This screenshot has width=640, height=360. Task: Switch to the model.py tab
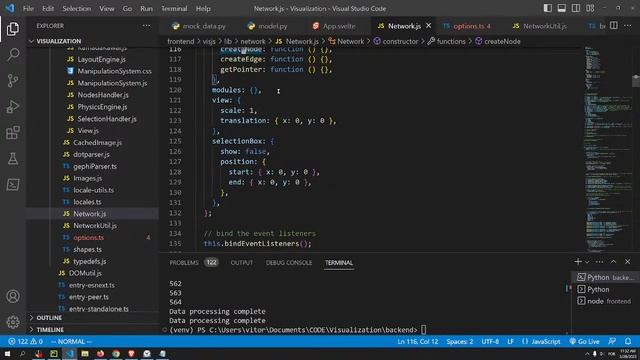(267, 26)
